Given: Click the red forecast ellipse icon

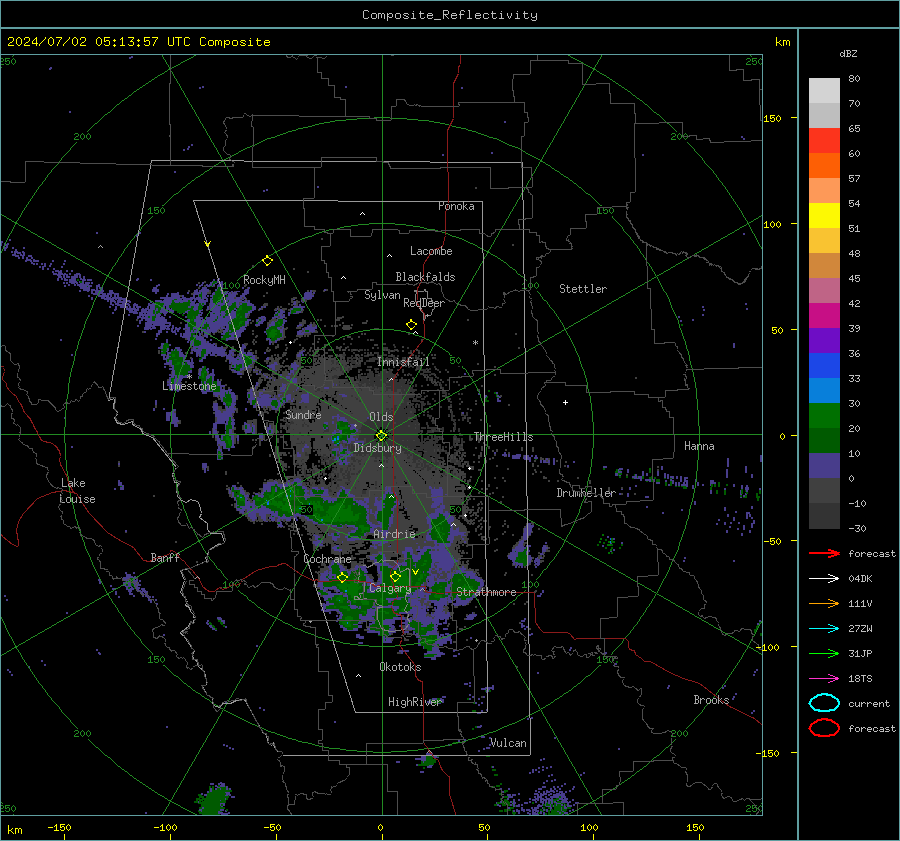Looking at the screenshot, I should point(824,728).
